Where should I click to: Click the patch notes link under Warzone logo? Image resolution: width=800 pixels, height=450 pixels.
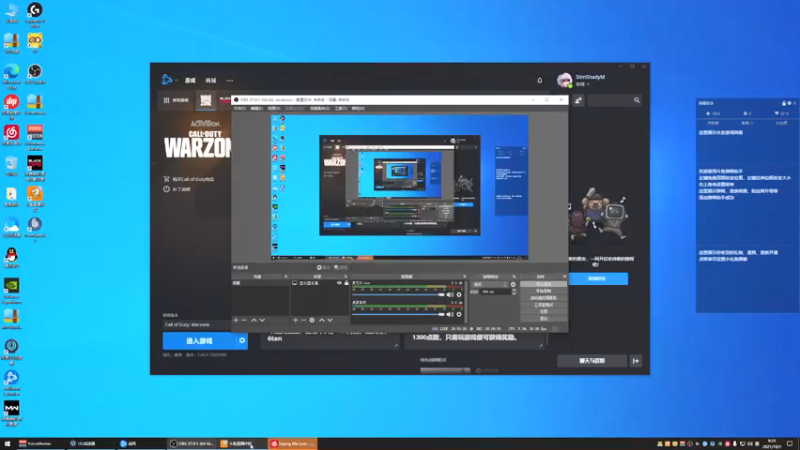coord(177,189)
